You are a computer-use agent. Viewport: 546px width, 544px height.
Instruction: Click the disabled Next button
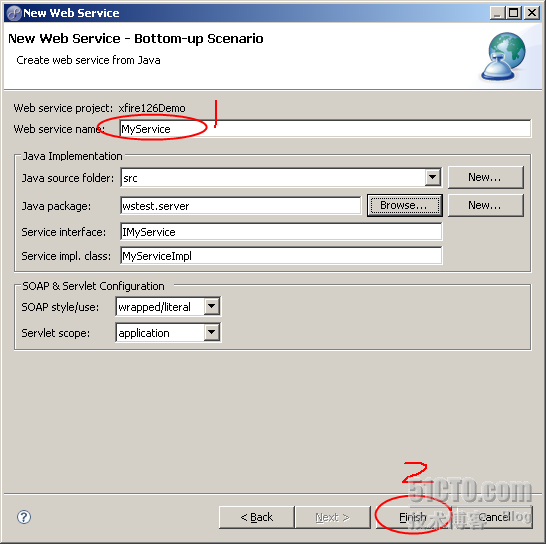(333, 517)
